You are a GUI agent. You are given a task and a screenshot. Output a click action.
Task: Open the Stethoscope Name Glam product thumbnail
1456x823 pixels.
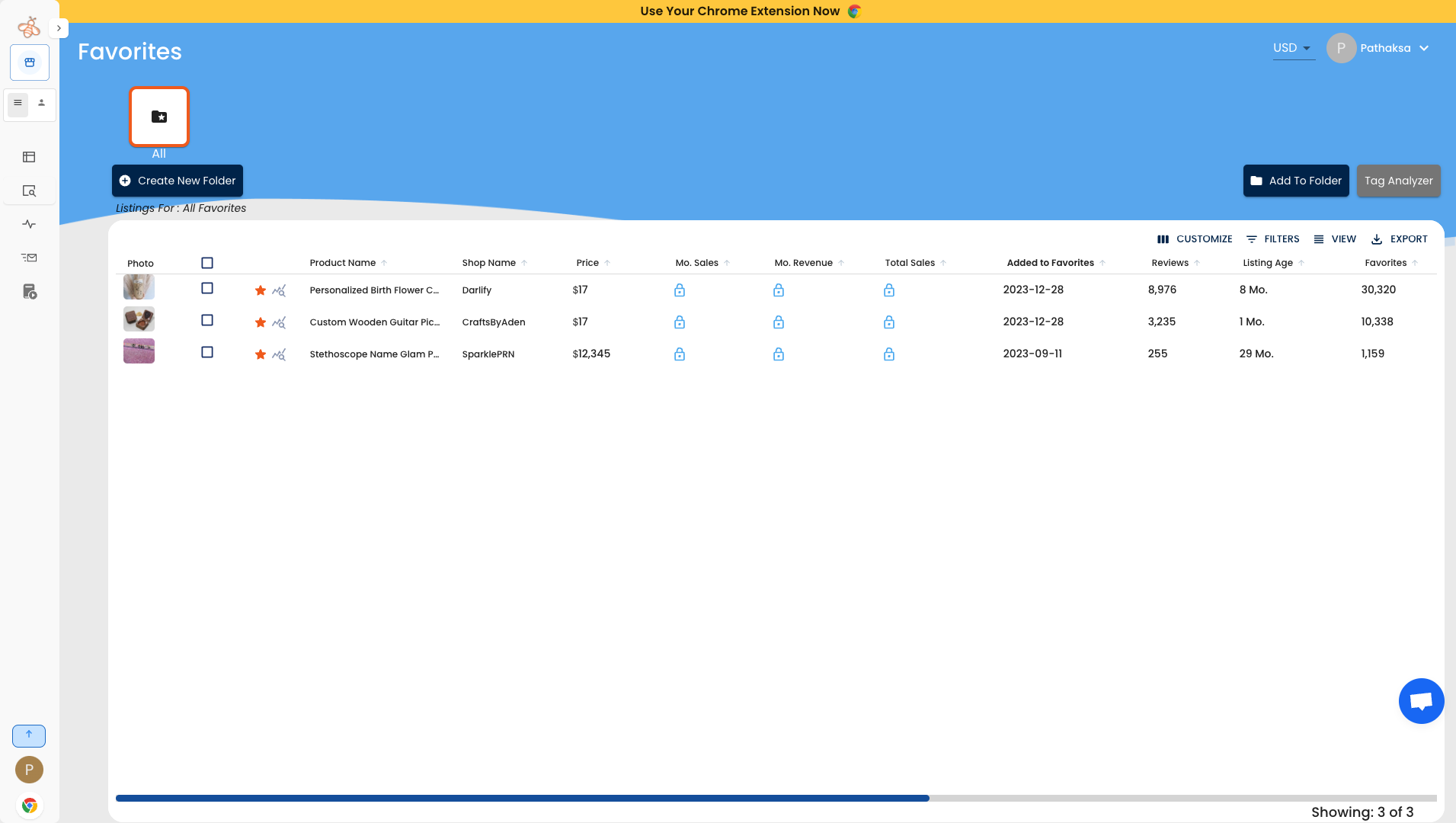click(x=139, y=351)
